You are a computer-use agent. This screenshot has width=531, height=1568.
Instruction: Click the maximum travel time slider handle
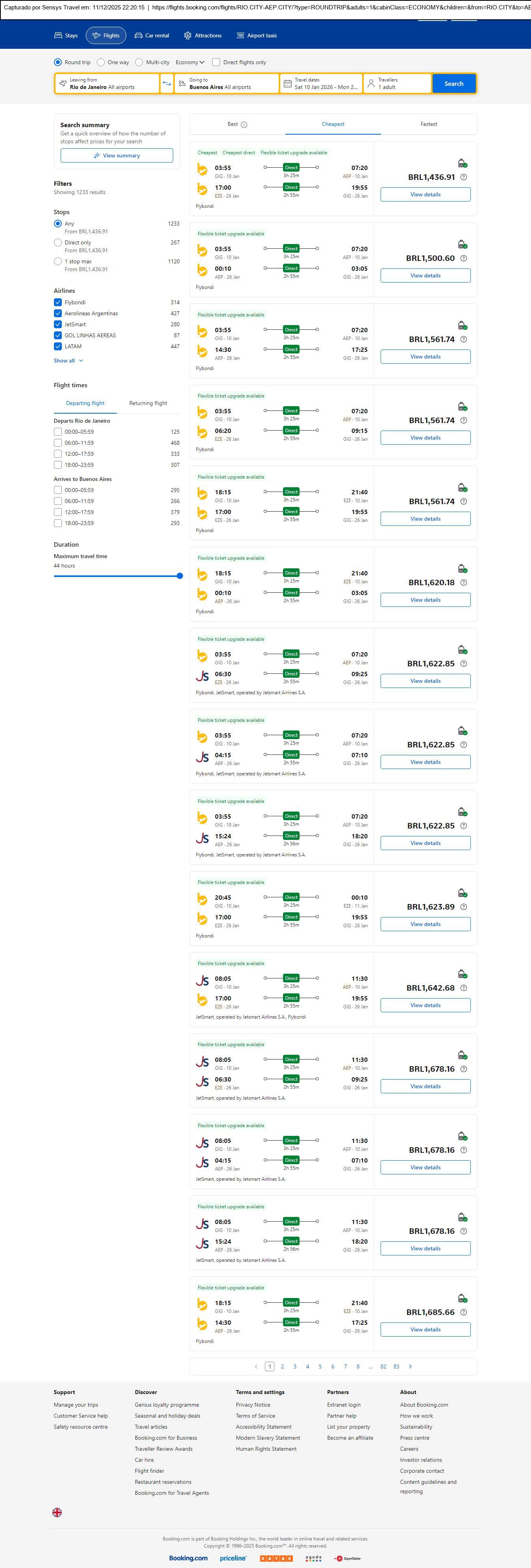(x=179, y=576)
